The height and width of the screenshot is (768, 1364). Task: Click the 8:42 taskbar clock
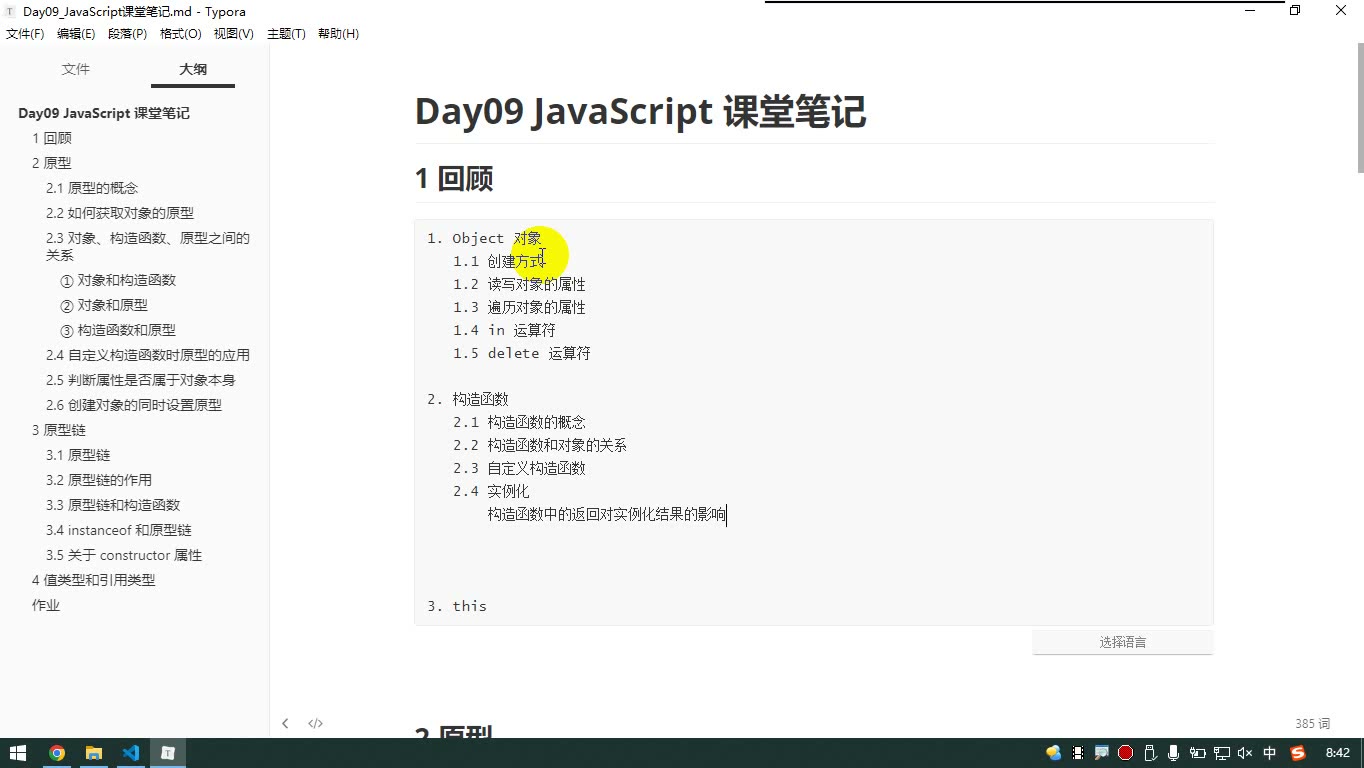pyautogui.click(x=1337, y=753)
